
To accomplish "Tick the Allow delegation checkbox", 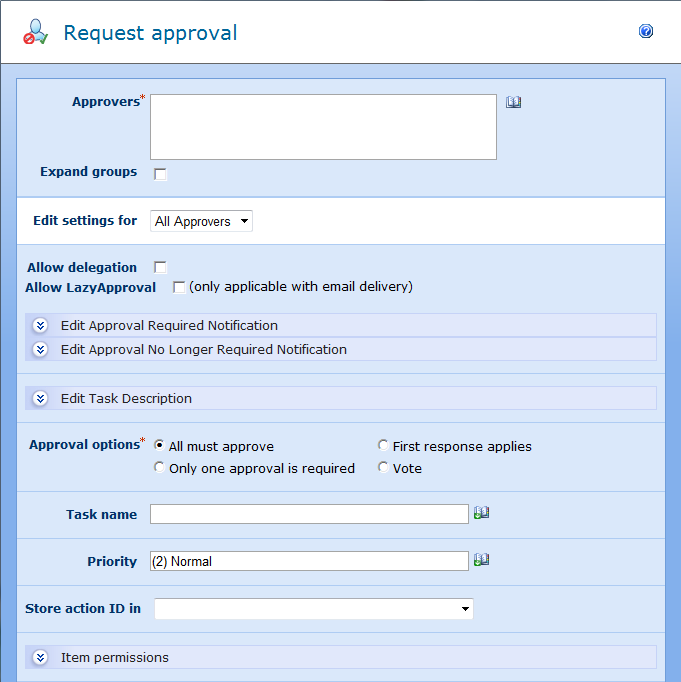I will pos(160,267).
